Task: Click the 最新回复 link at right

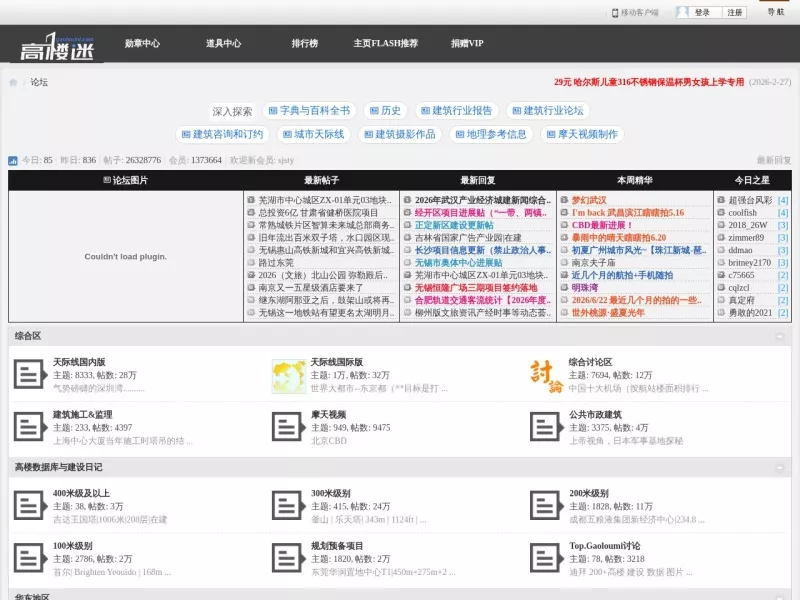Action: point(773,160)
